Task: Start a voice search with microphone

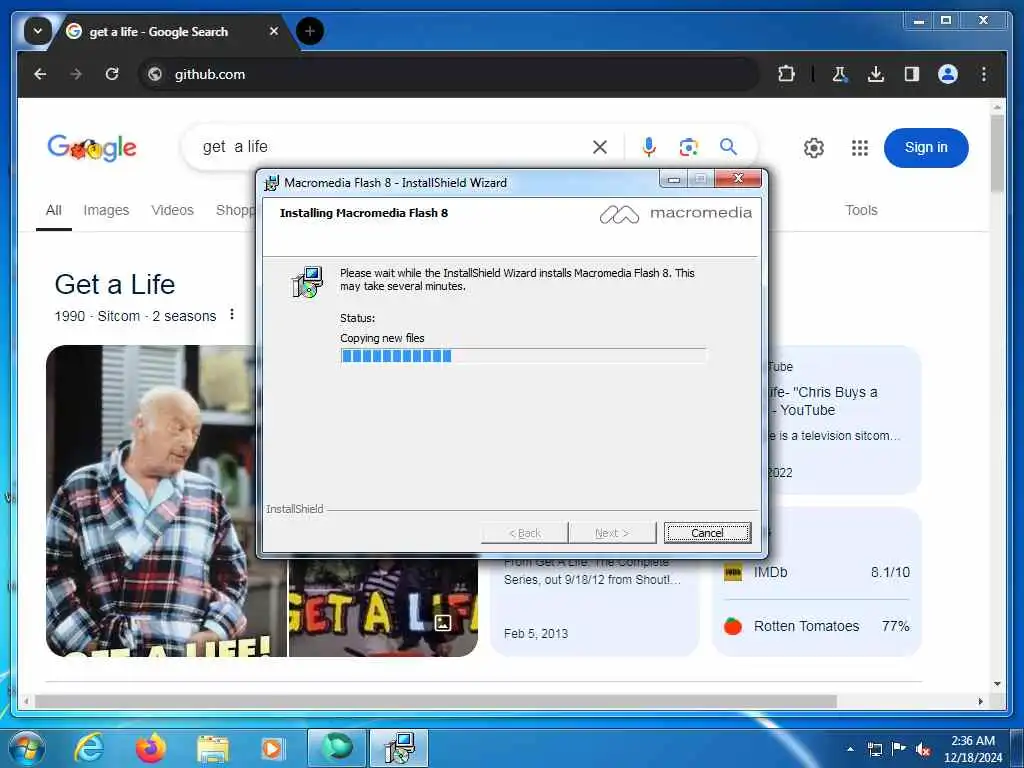Action: tap(648, 147)
